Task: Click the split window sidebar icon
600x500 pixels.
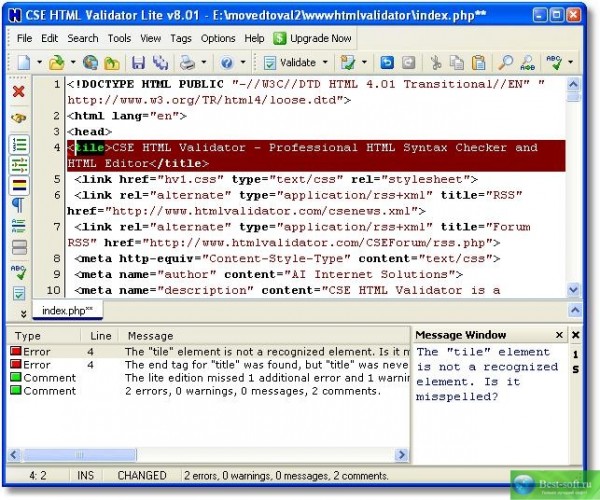Action: (19, 247)
